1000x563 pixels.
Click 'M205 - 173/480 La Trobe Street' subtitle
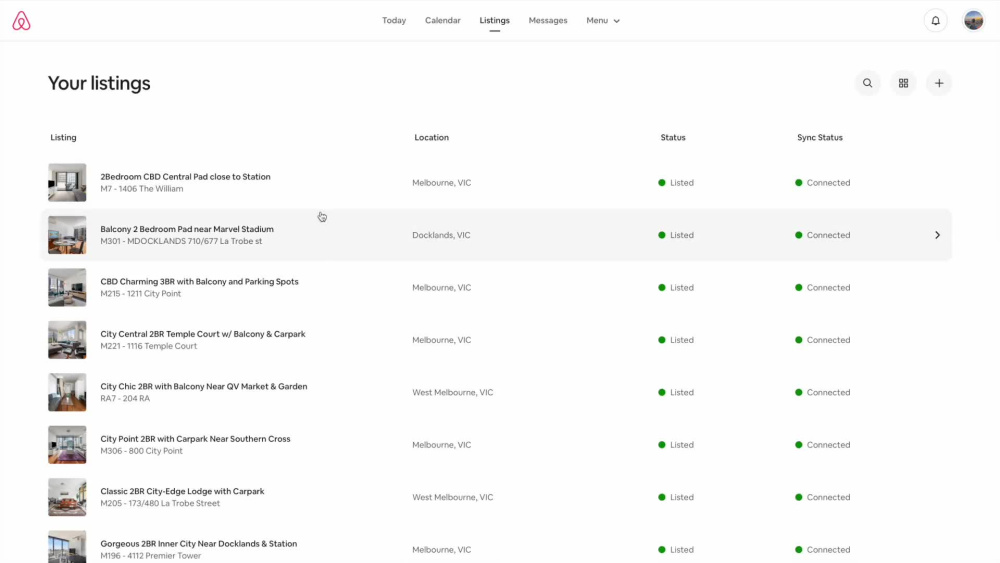(x=160, y=503)
